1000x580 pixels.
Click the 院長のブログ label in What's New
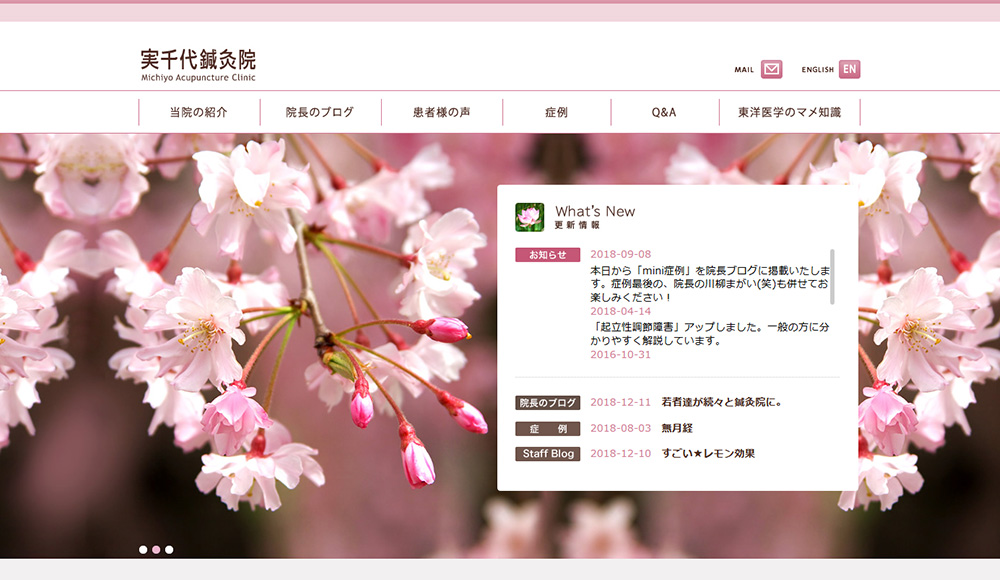click(x=548, y=403)
